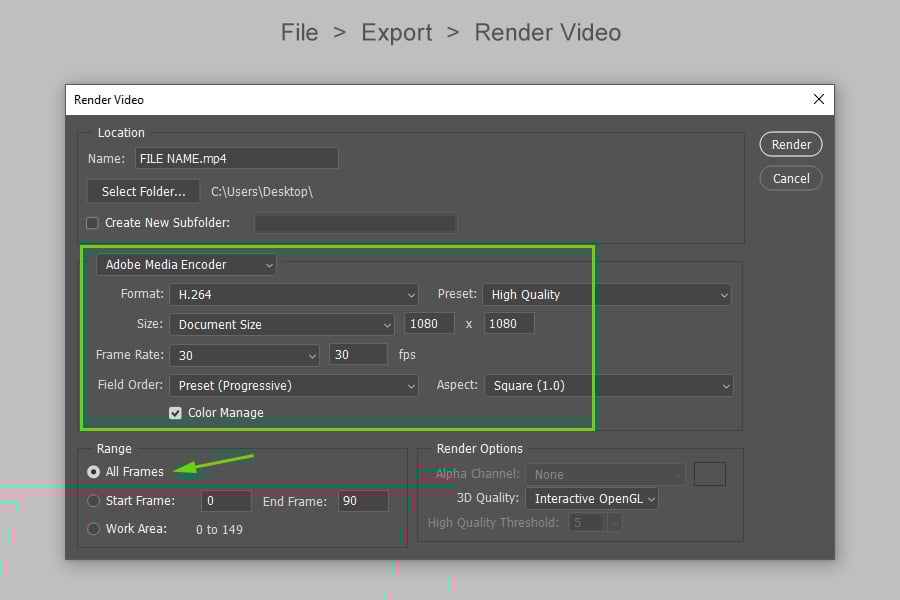Expand the Size Document Size dropdown
Viewport: 900px width, 600px height.
click(x=282, y=324)
